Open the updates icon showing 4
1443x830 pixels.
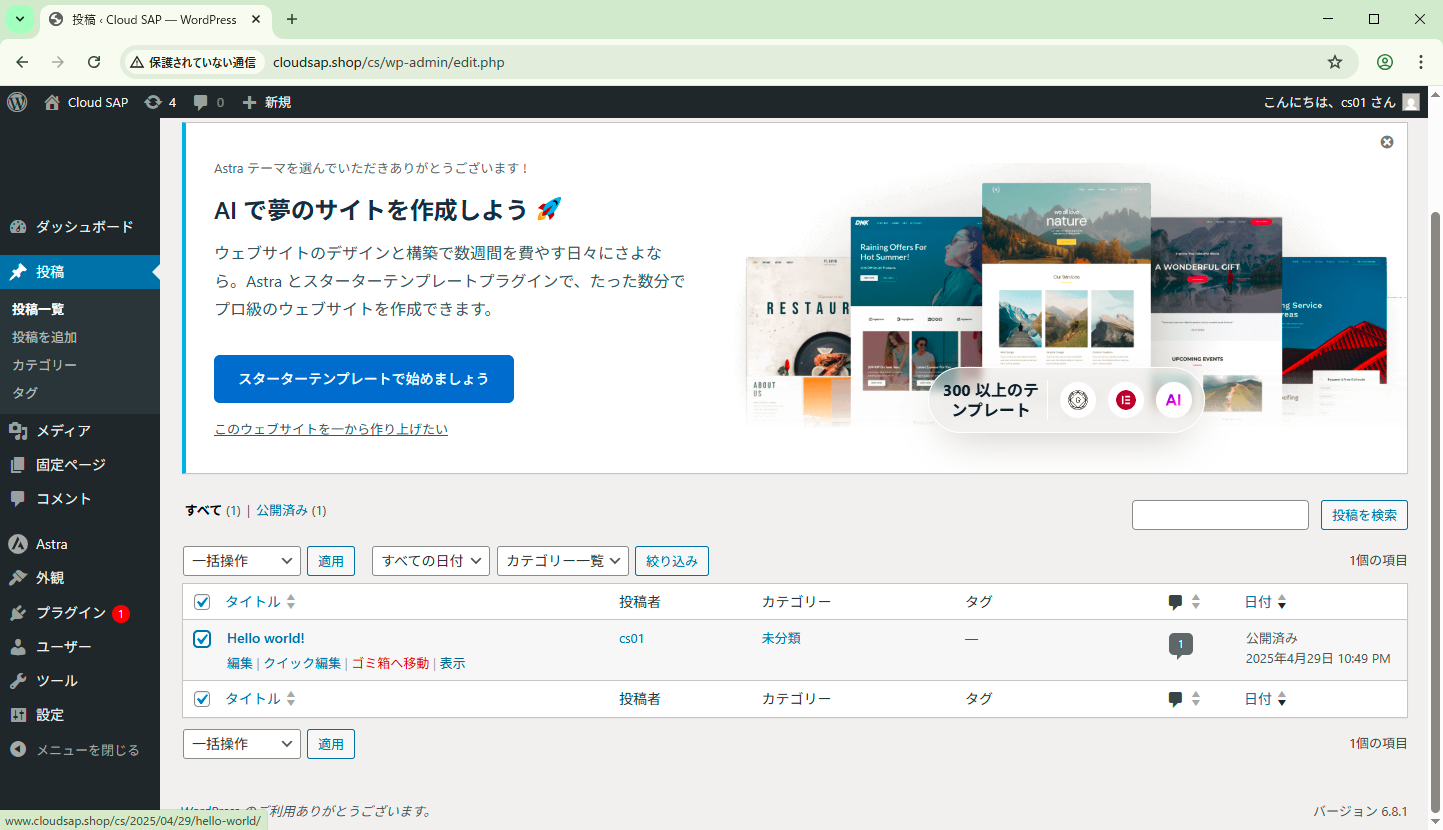[x=153, y=102]
